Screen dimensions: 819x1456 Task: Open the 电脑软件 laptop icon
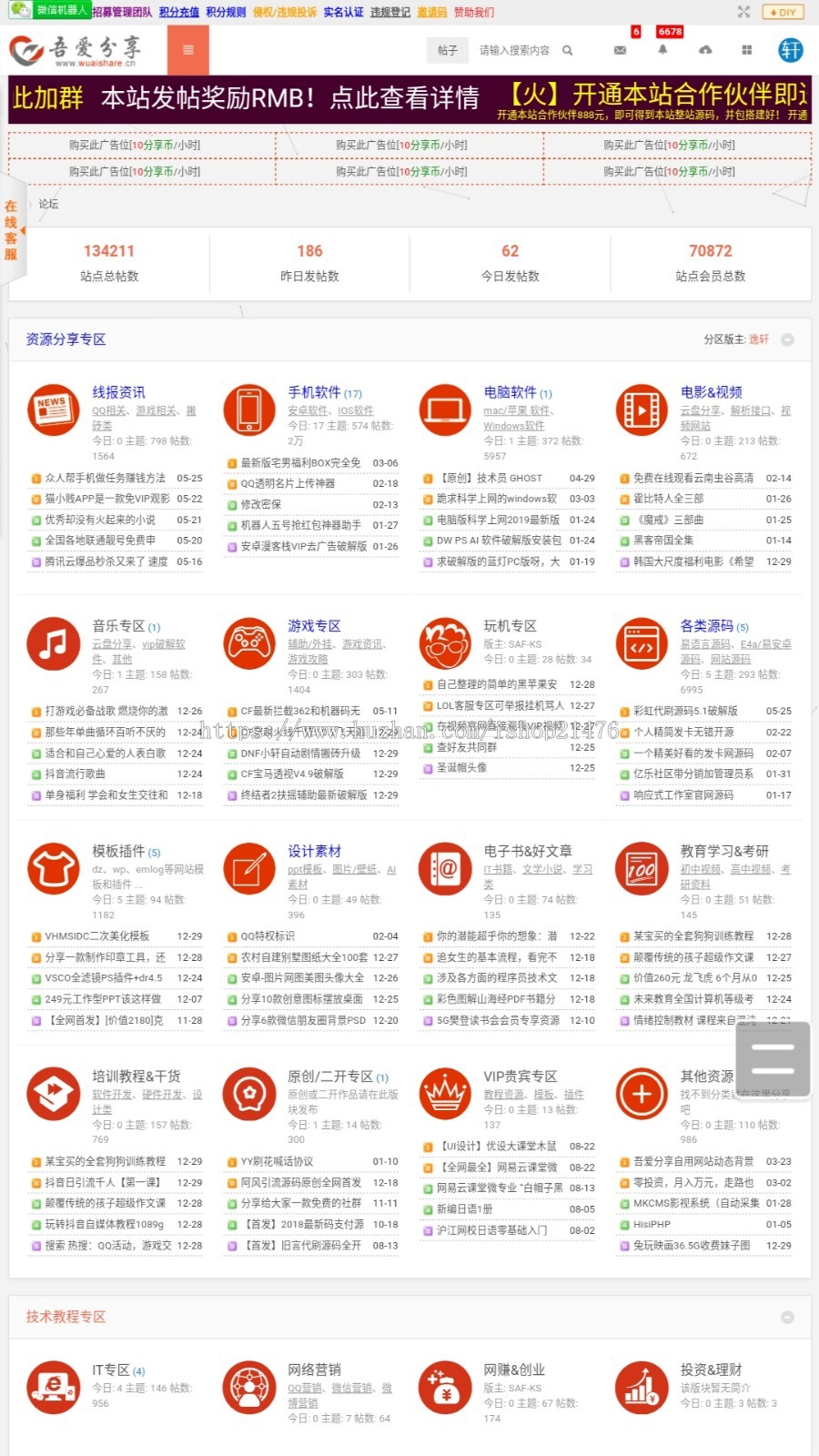click(445, 410)
